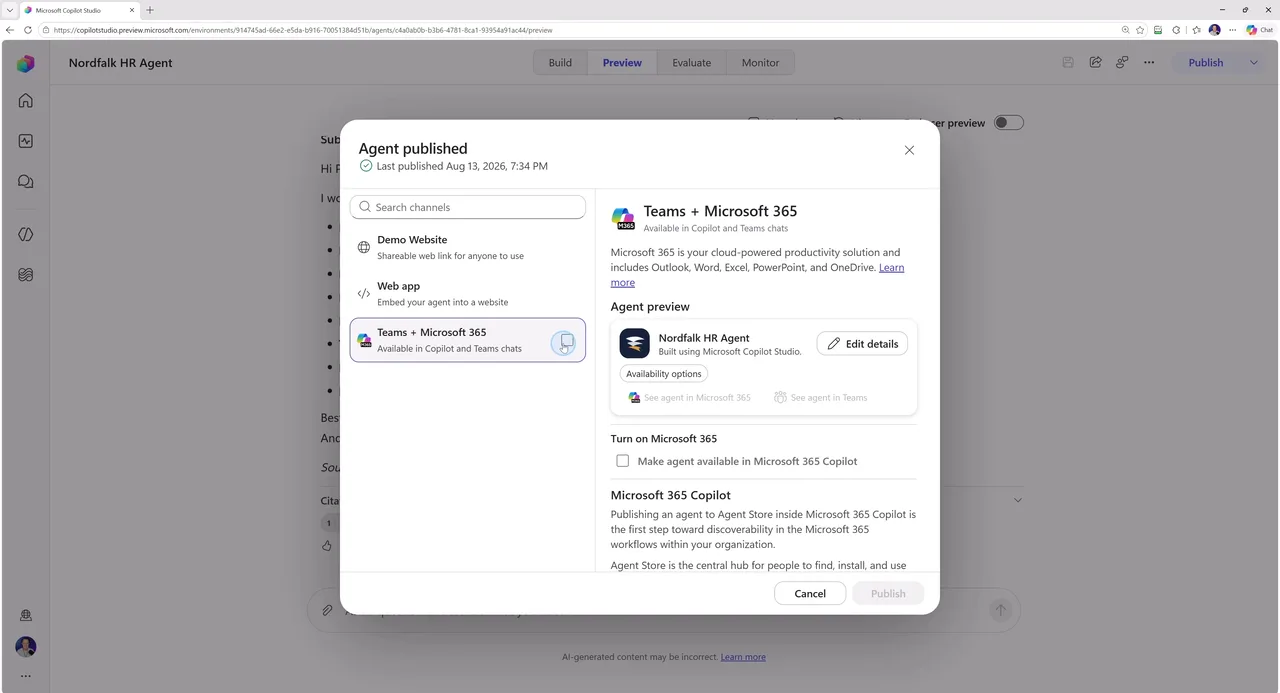Viewport: 1280px width, 693px height.
Task: Open the chat bubbles sidebar icon
Action: pos(26,182)
